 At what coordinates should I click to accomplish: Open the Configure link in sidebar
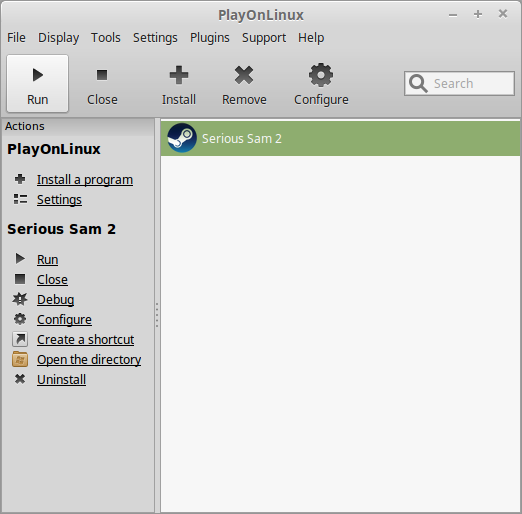[x=64, y=320]
